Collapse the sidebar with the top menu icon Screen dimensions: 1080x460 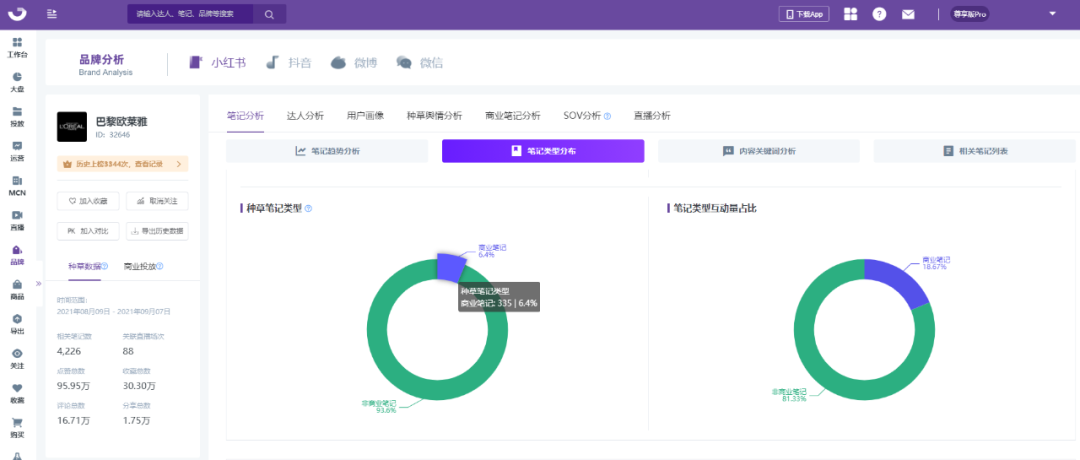pos(52,14)
